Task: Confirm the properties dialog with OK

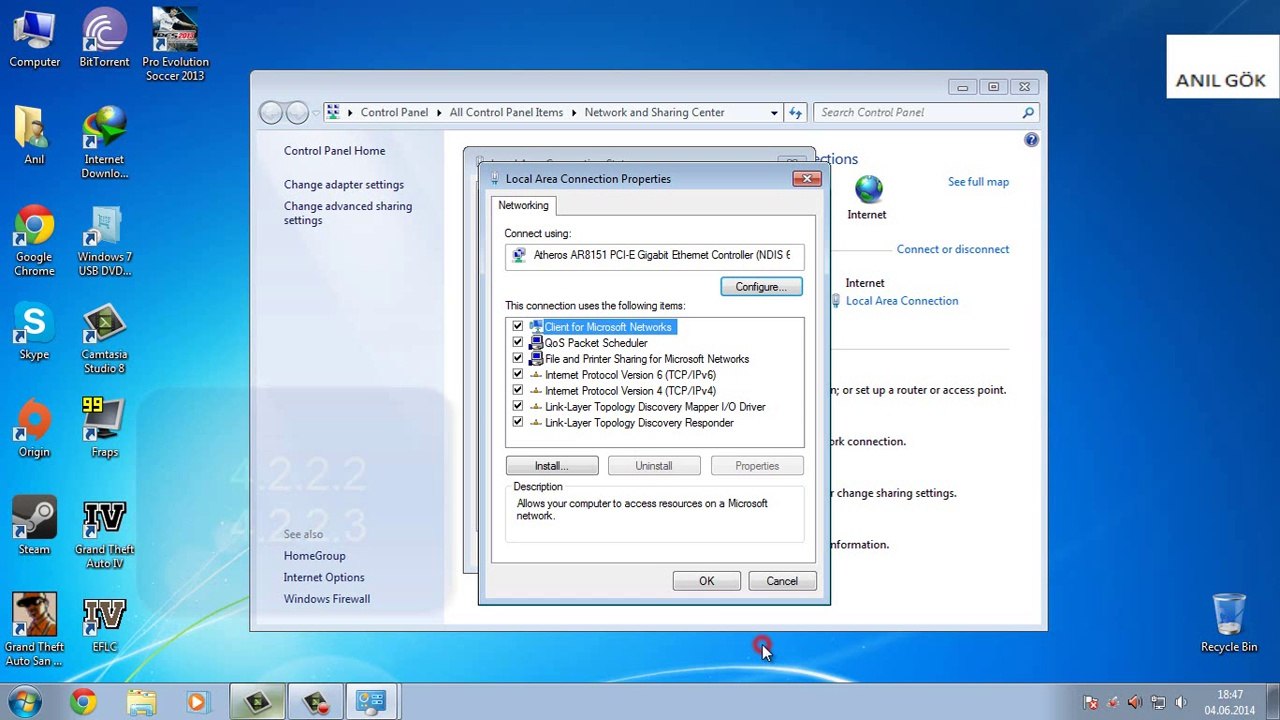Action: [706, 581]
